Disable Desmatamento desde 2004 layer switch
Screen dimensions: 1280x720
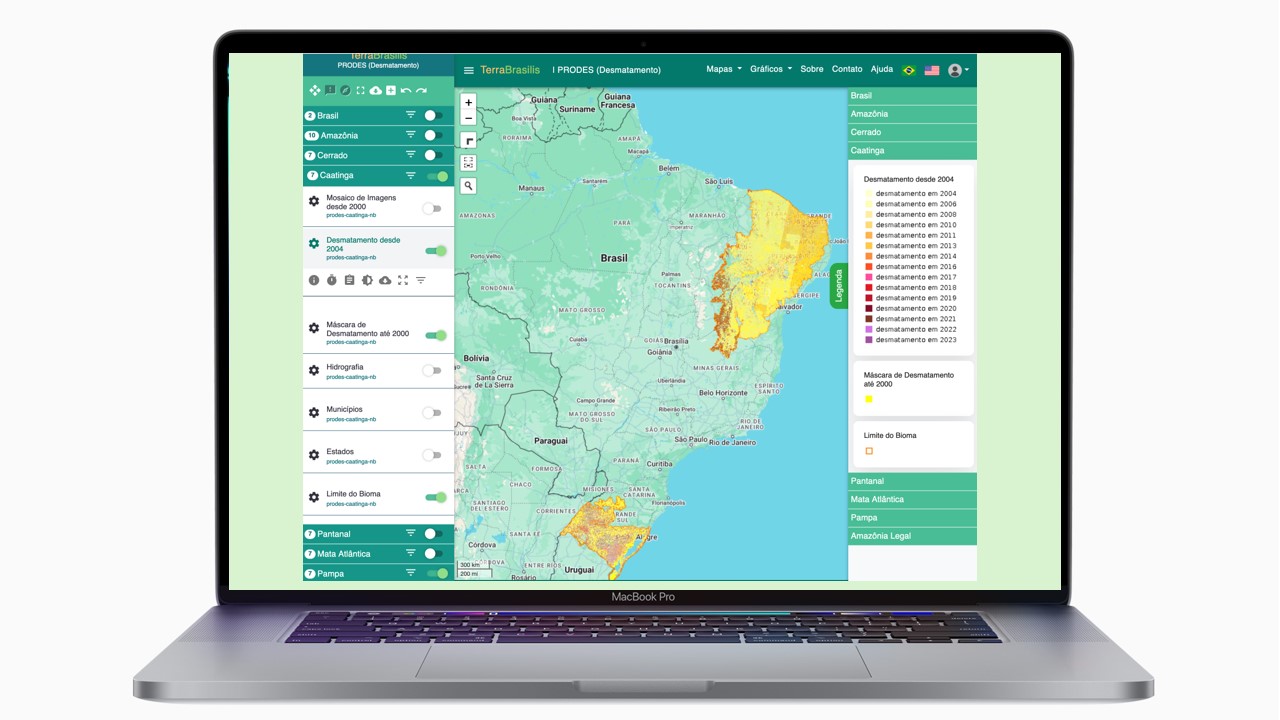pos(436,251)
